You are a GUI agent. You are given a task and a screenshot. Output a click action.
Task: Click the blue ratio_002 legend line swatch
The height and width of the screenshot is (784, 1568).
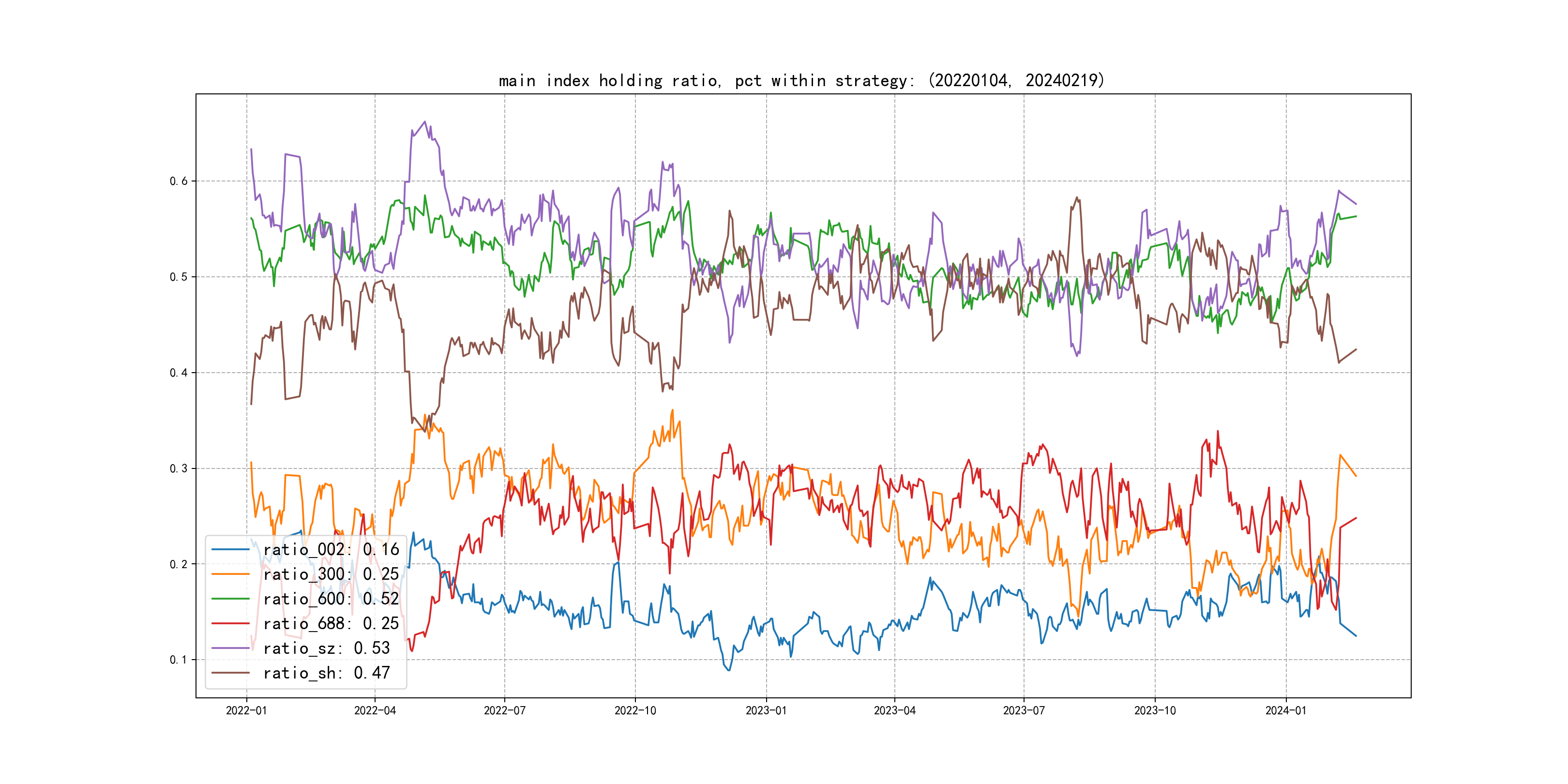[231, 550]
